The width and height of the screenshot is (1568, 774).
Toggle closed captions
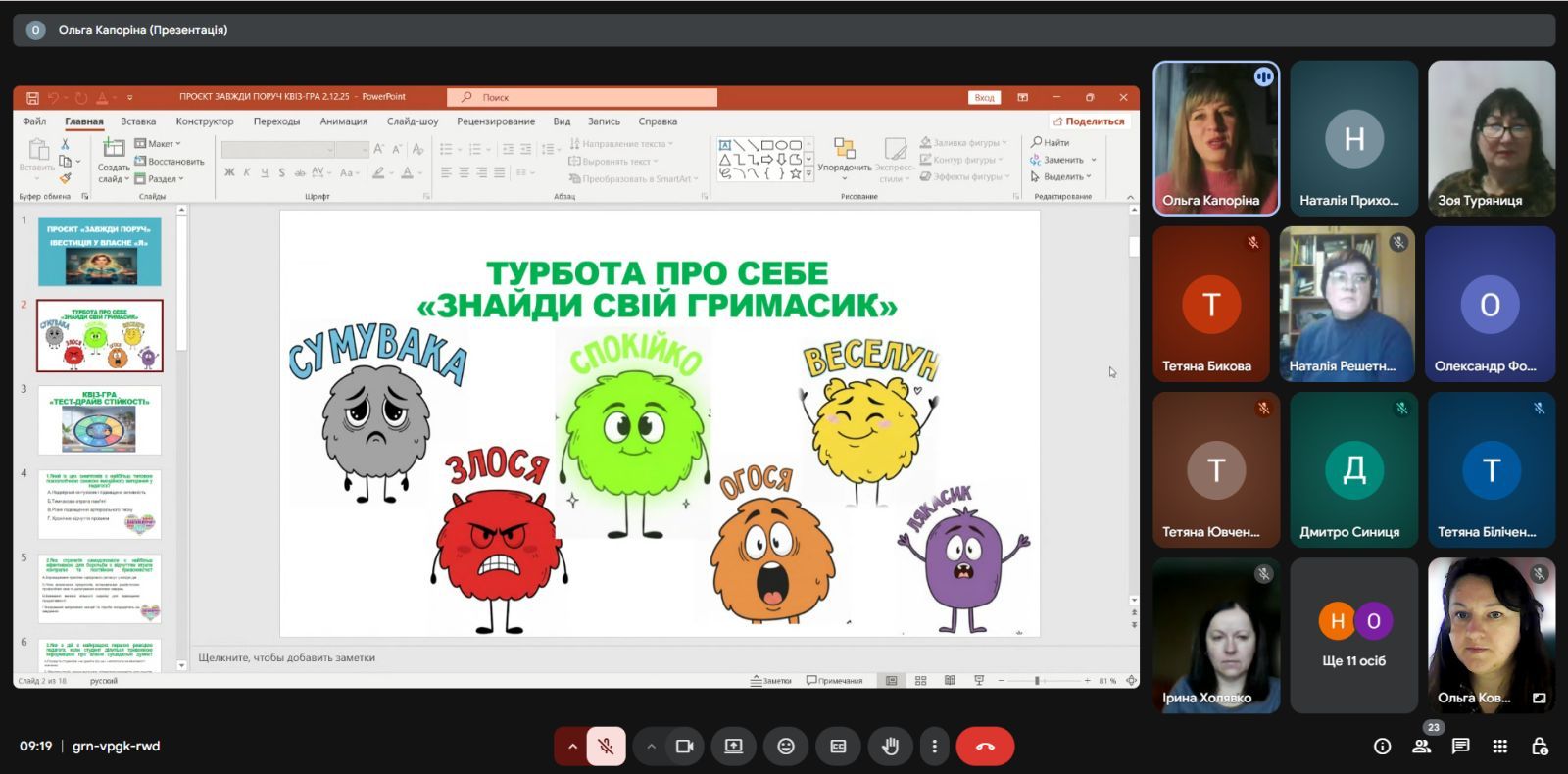pos(838,747)
